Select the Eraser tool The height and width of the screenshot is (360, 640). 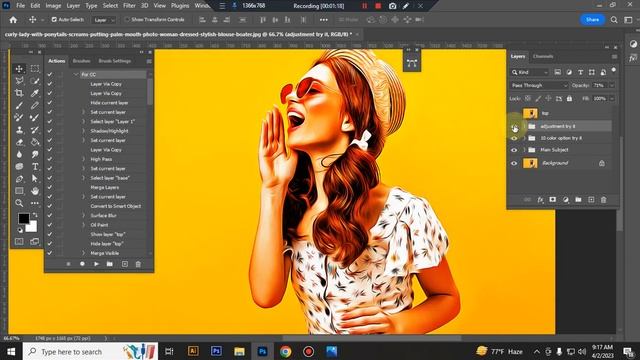click(x=19, y=142)
